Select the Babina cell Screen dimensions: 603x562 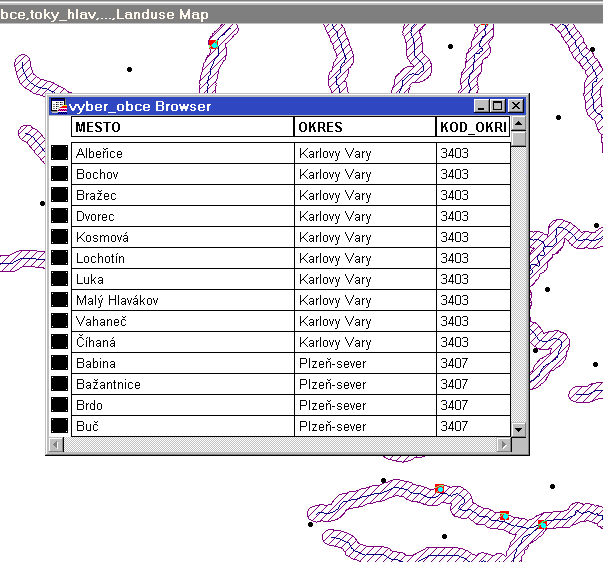click(x=183, y=363)
